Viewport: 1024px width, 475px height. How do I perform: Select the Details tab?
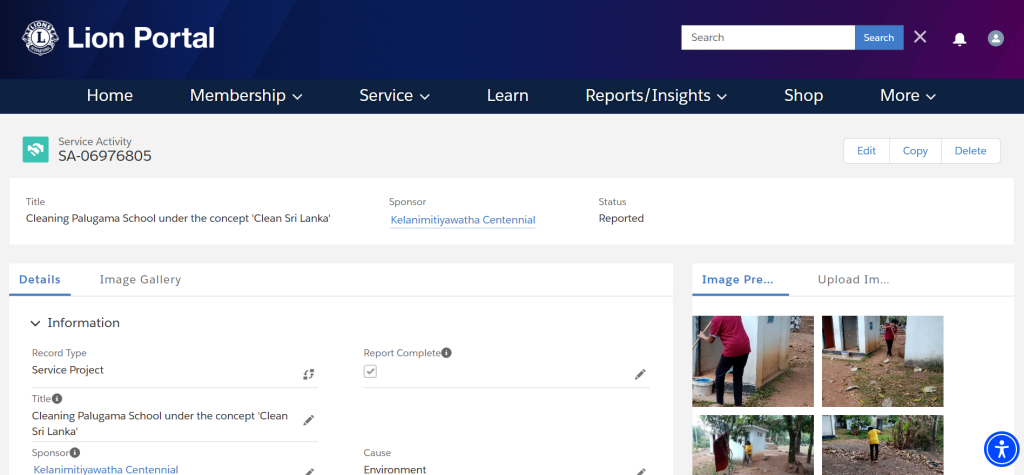click(40, 280)
